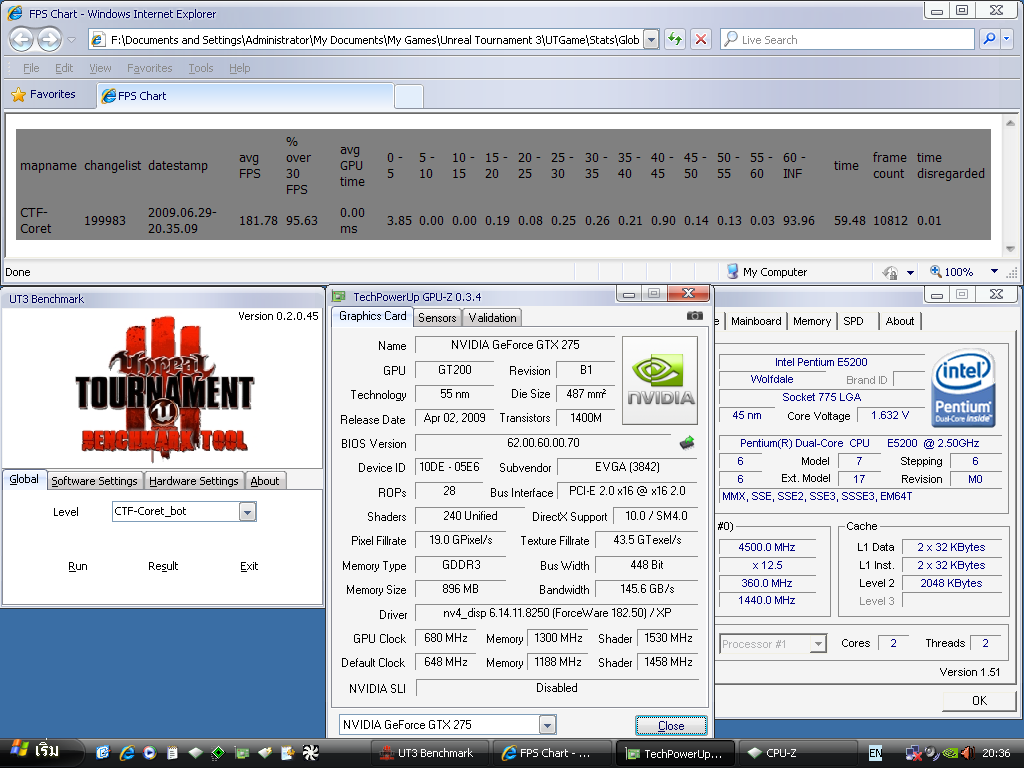1024x768 pixels.
Task: Click the BIOS save chip icon in GPU-Z
Action: click(x=686, y=443)
